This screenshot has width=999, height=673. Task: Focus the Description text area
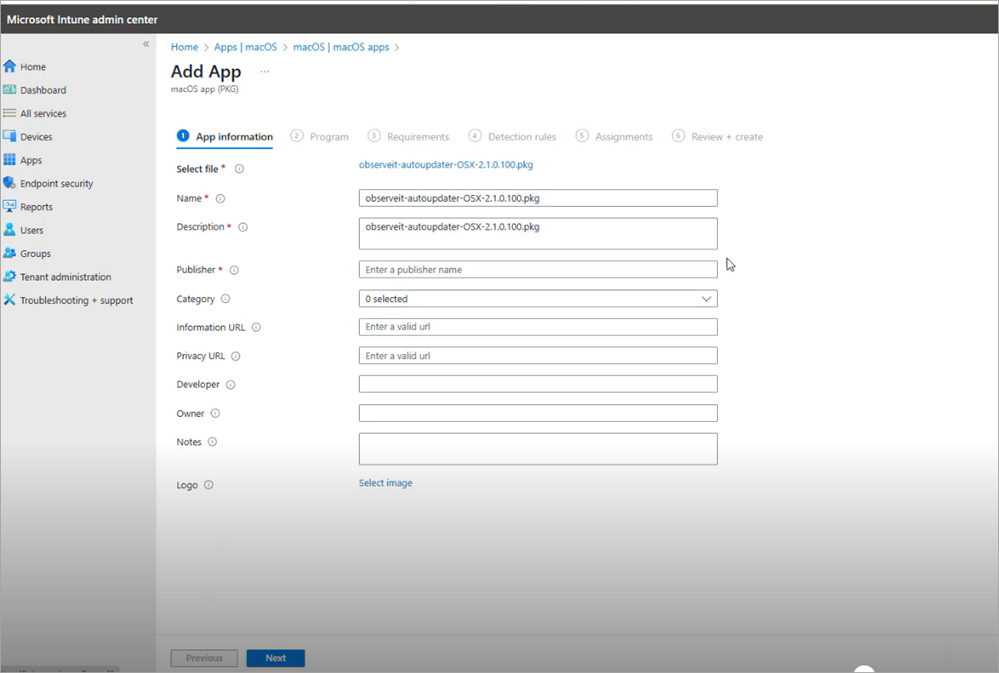pos(538,233)
